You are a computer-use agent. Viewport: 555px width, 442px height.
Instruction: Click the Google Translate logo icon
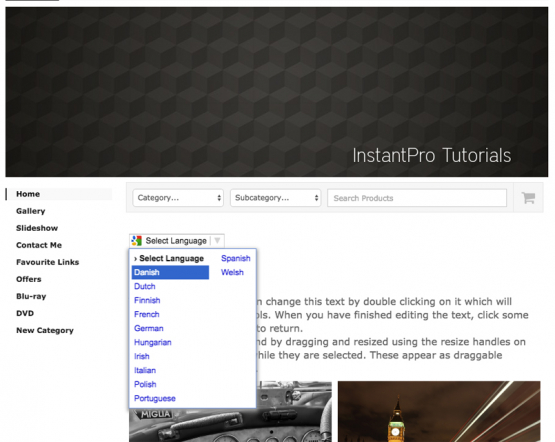[x=137, y=241]
